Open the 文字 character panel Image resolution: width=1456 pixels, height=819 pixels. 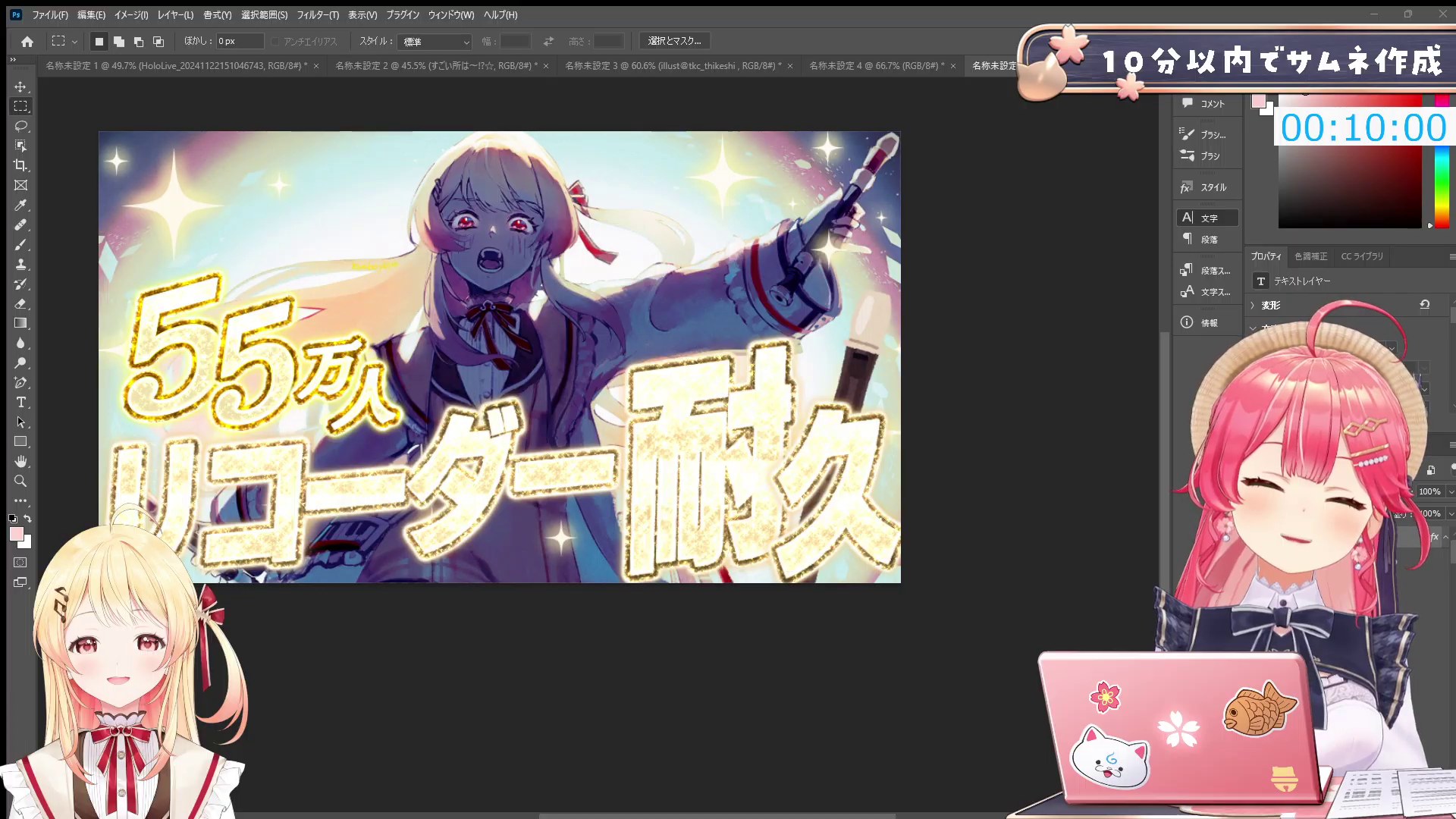(x=1207, y=218)
